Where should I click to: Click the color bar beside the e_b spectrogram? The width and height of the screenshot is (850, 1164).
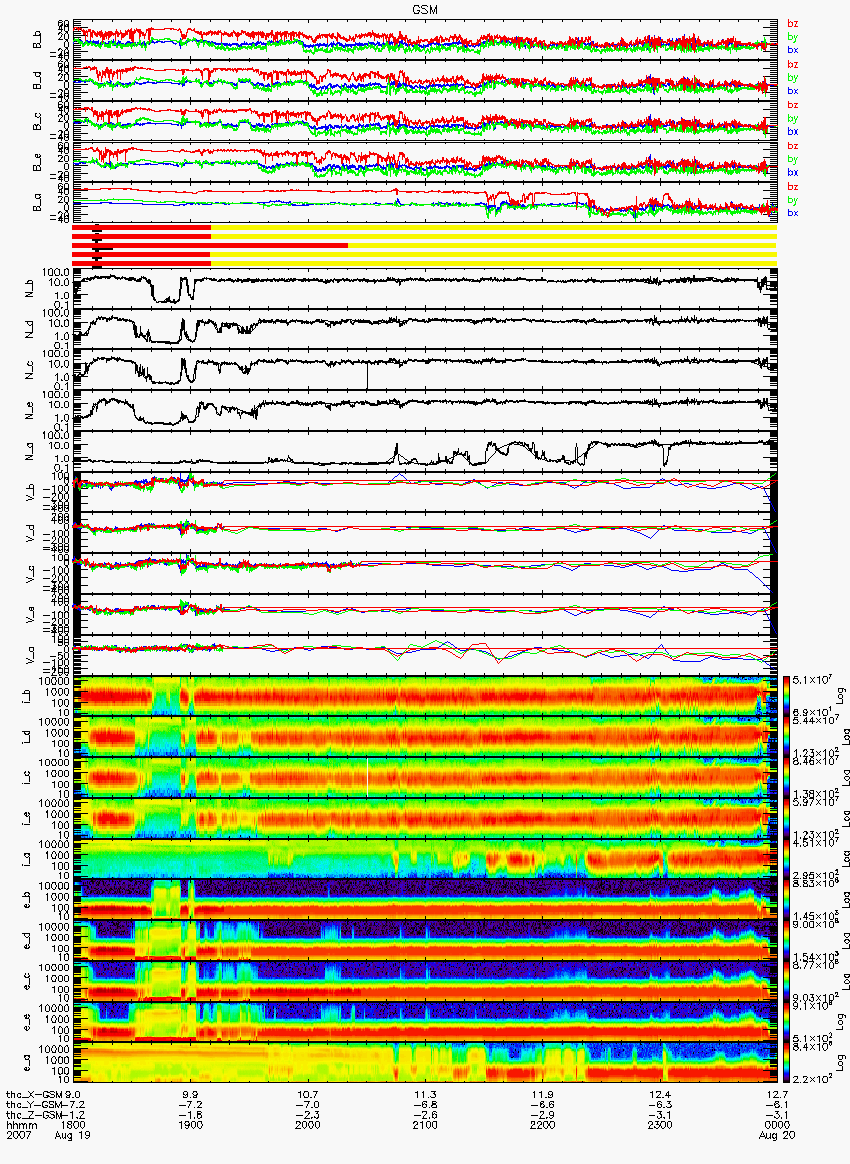click(x=786, y=900)
